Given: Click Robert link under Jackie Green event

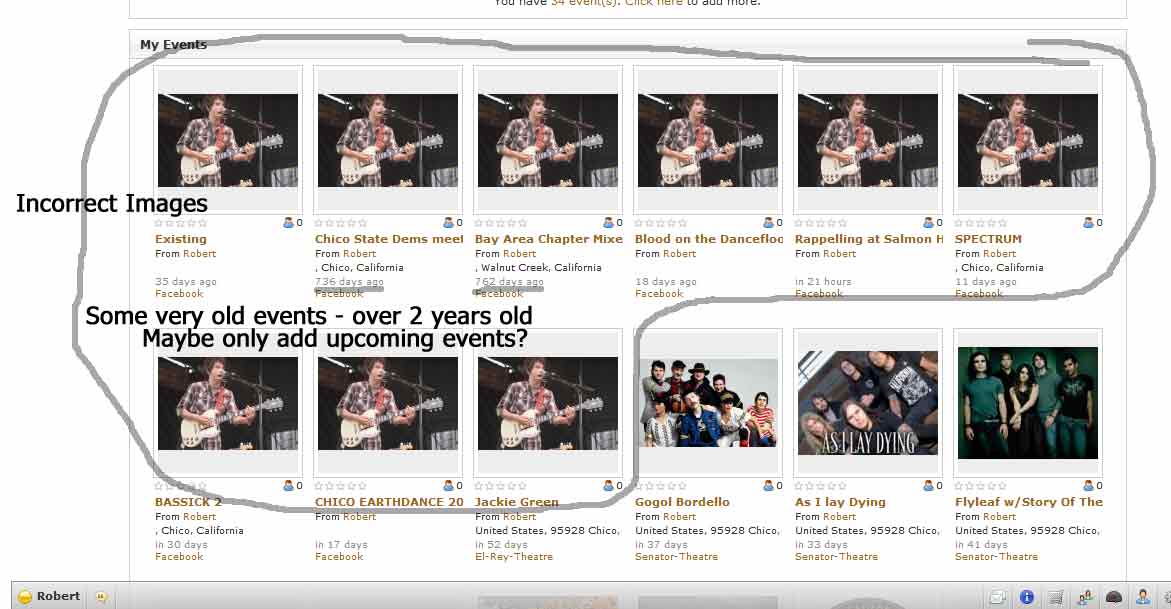Looking at the screenshot, I should click(x=520, y=516).
